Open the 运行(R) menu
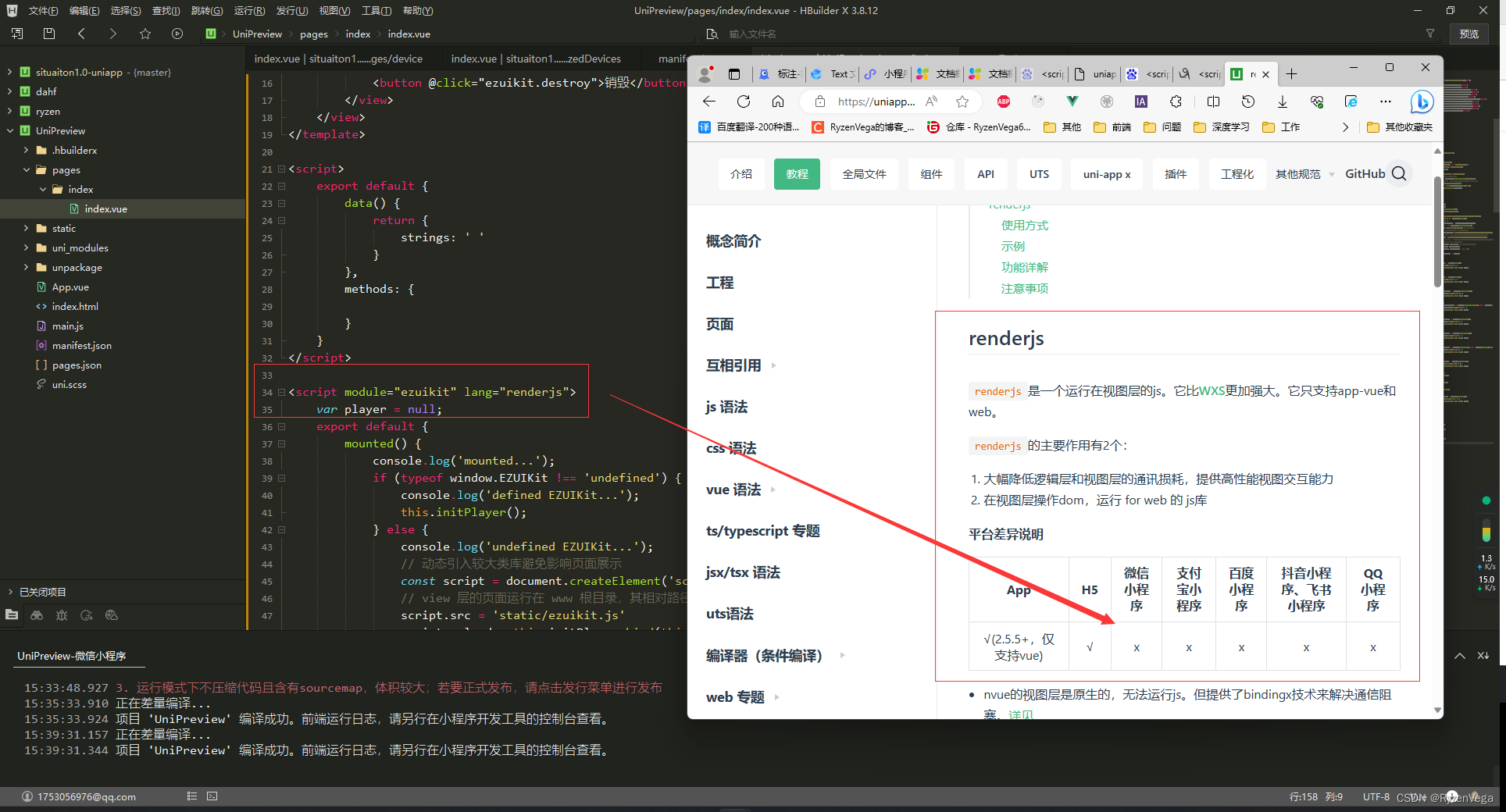Image resolution: width=1506 pixels, height=812 pixels. [249, 11]
